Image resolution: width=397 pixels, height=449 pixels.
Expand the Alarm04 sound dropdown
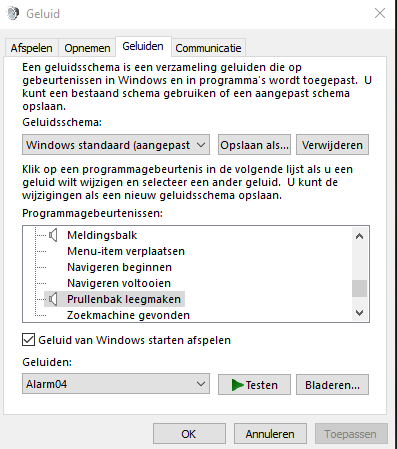pos(116,384)
